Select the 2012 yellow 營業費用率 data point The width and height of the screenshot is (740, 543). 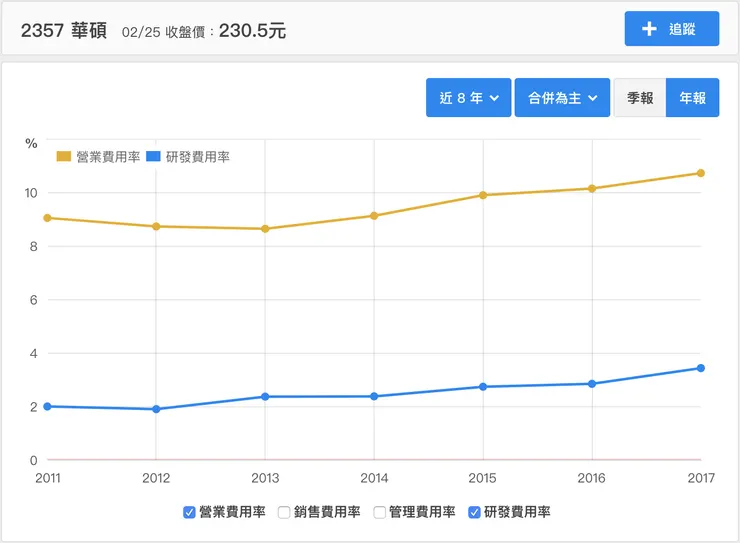156,226
